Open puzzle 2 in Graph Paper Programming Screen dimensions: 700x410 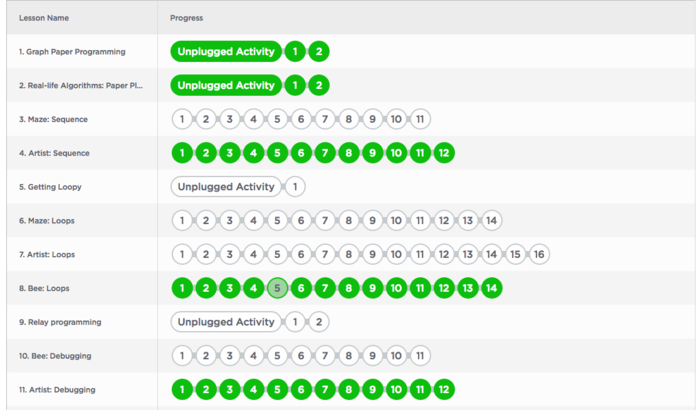[318, 52]
